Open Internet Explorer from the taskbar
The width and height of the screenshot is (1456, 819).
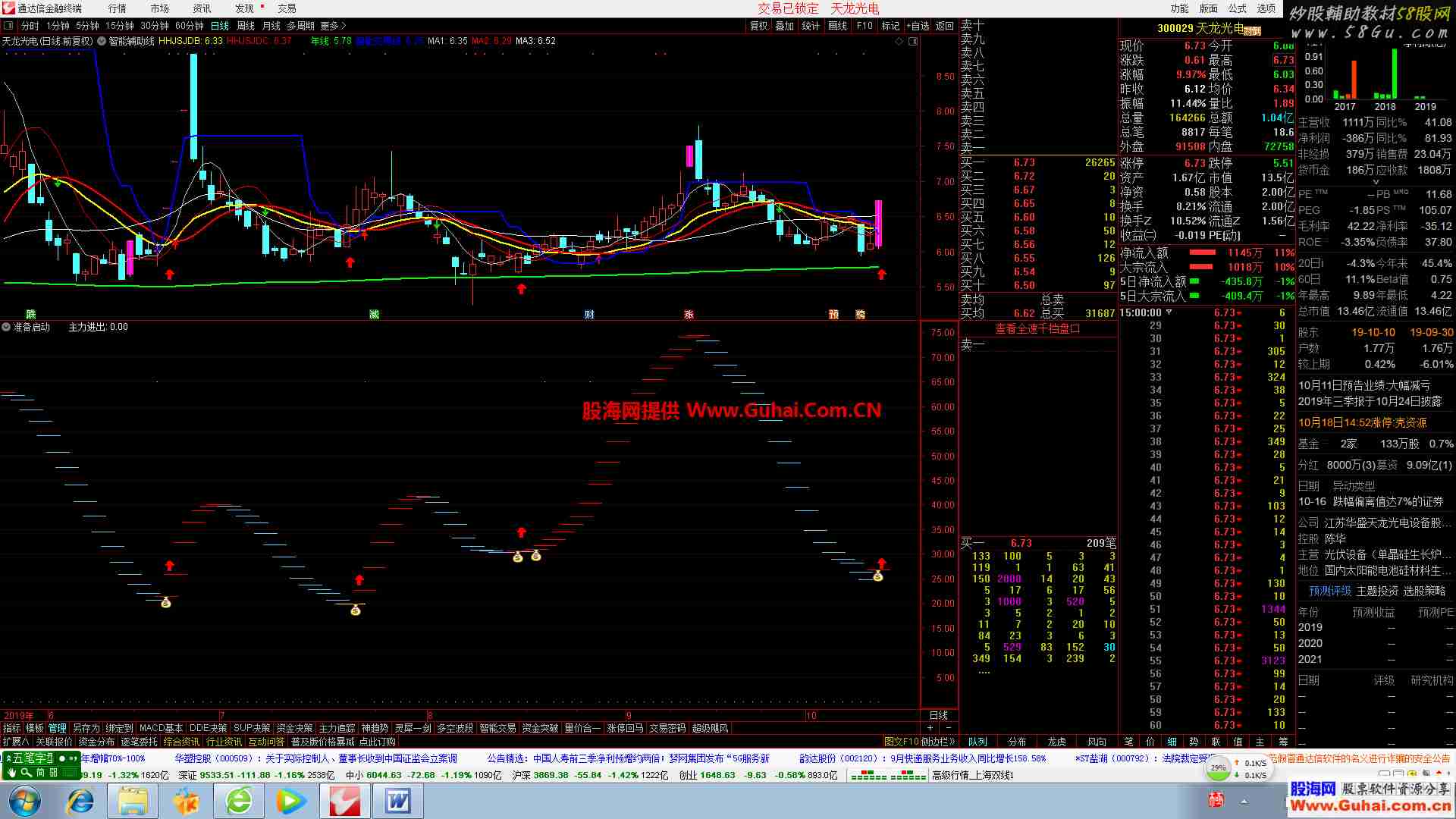pos(80,801)
